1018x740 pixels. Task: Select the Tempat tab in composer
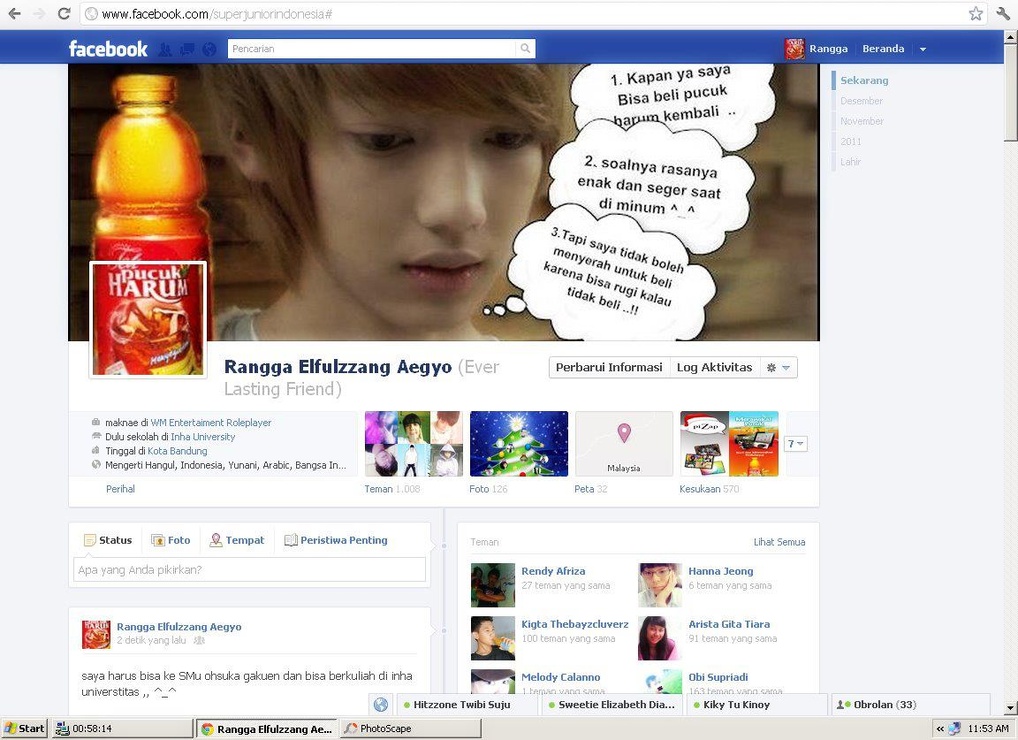coord(237,540)
